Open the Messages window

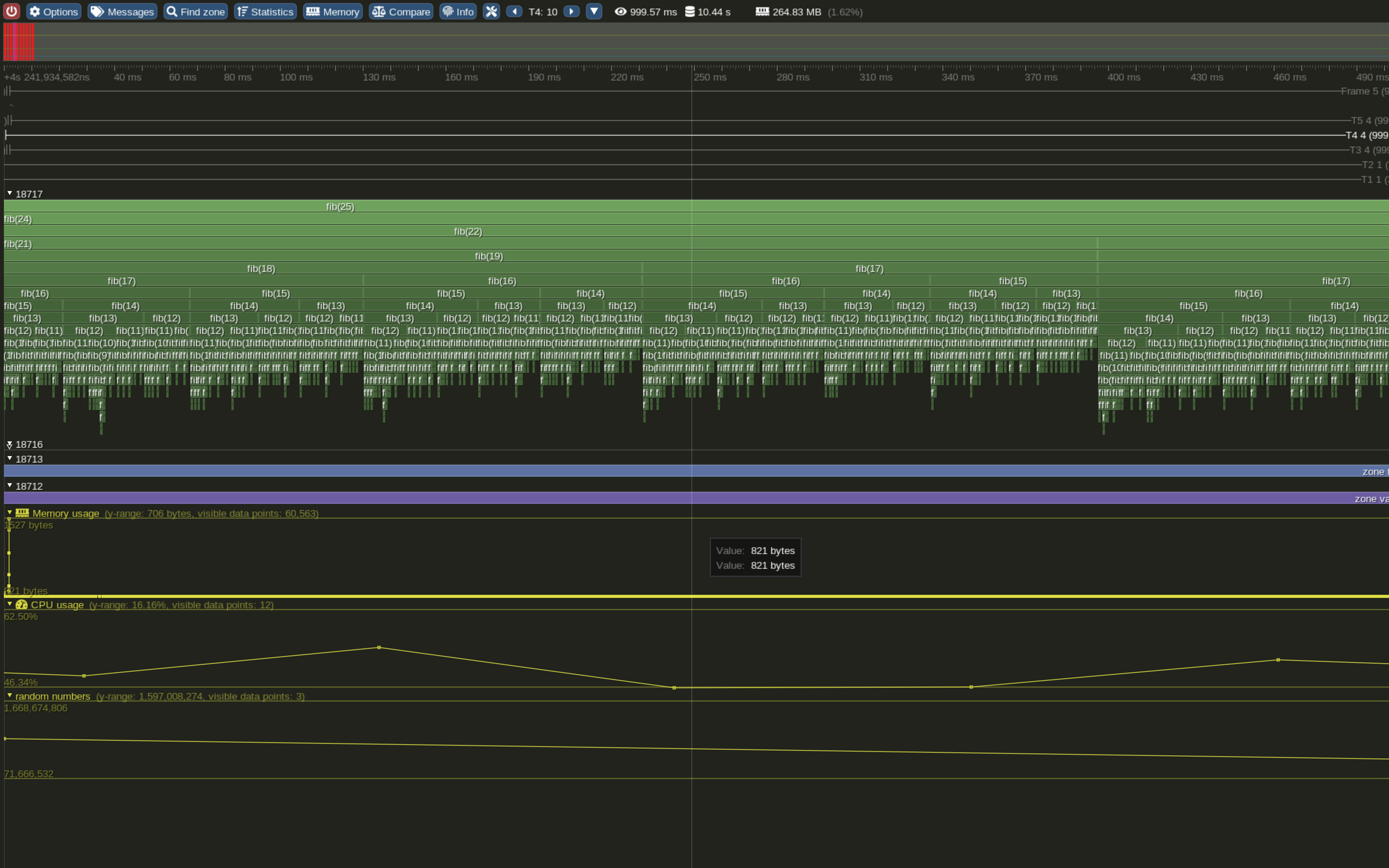point(122,12)
